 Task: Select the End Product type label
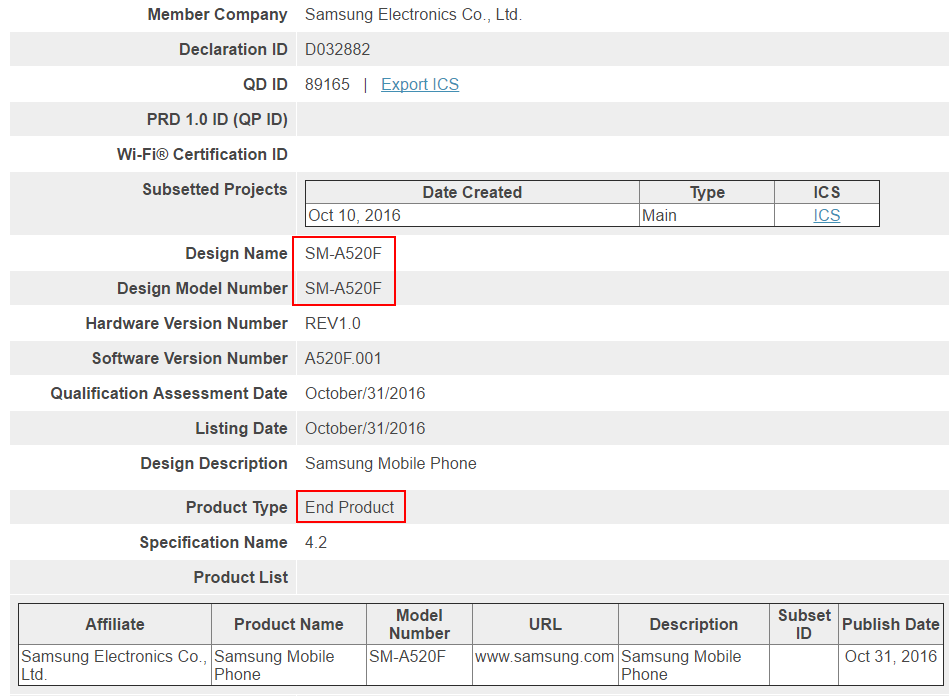[x=349, y=507]
